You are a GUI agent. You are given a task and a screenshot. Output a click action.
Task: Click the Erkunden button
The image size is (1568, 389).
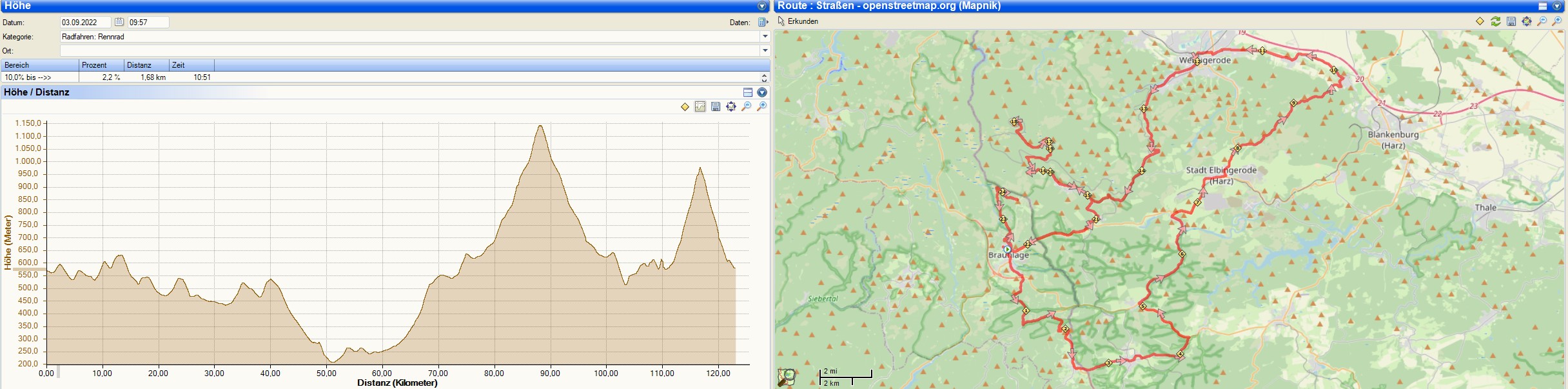pyautogui.click(x=798, y=21)
